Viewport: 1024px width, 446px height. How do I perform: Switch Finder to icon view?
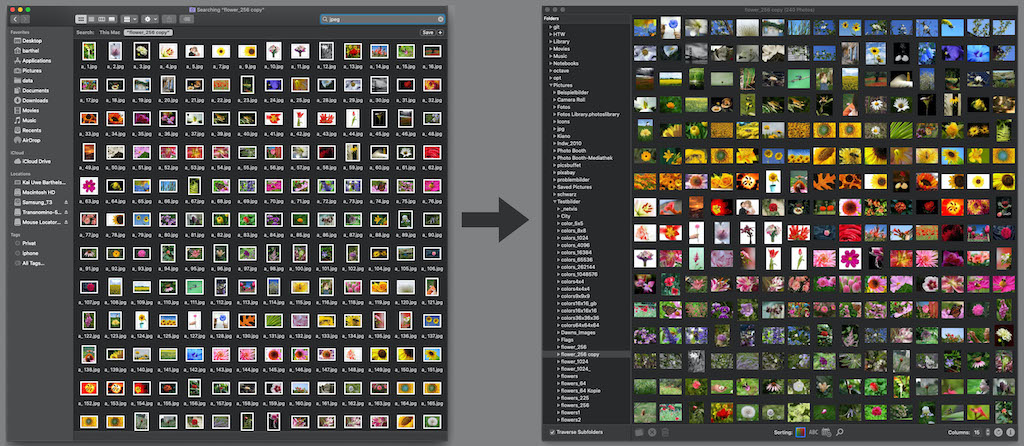pyautogui.click(x=80, y=20)
